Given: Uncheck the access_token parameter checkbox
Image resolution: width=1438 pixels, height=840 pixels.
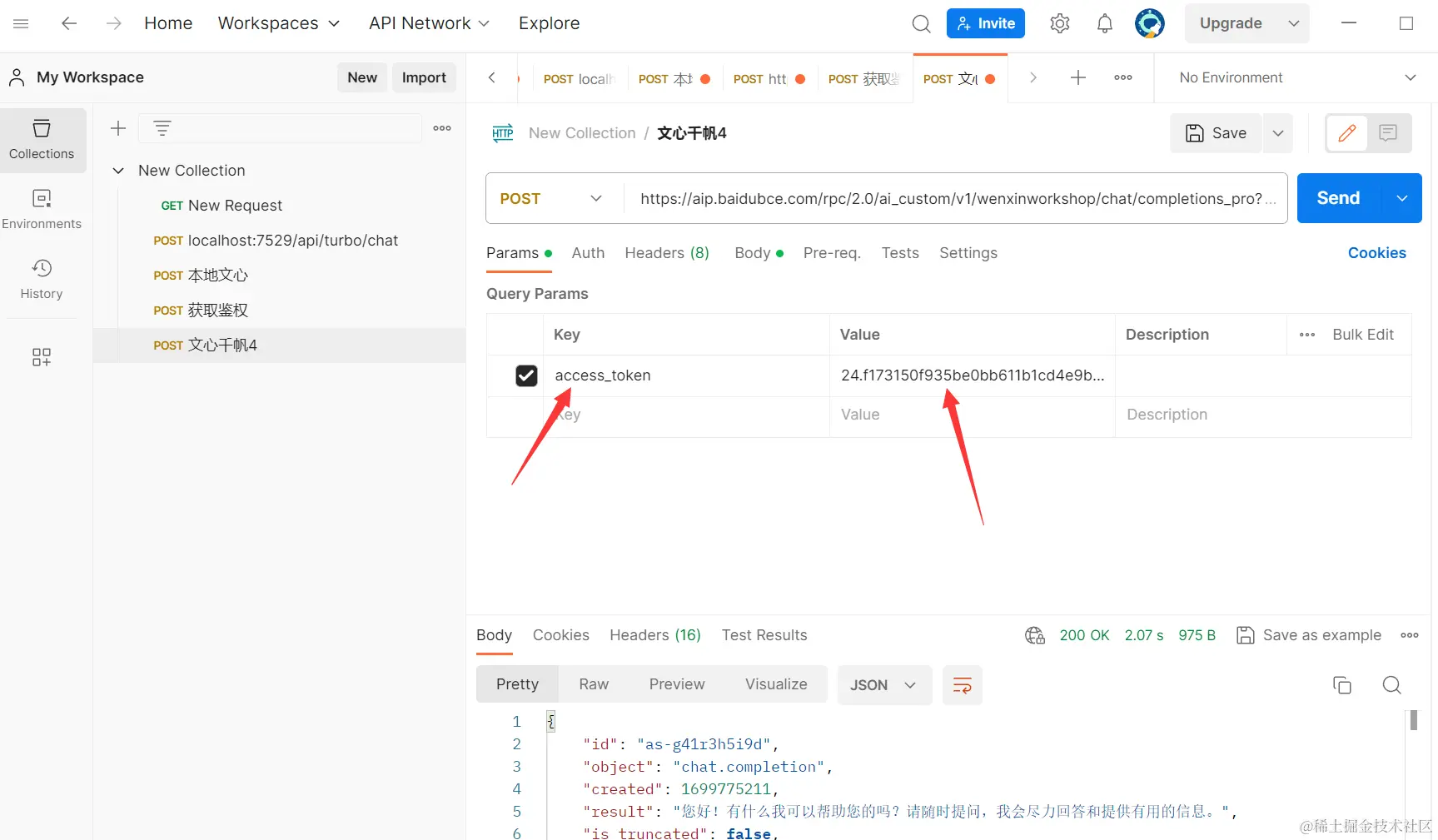Looking at the screenshot, I should click(x=526, y=375).
